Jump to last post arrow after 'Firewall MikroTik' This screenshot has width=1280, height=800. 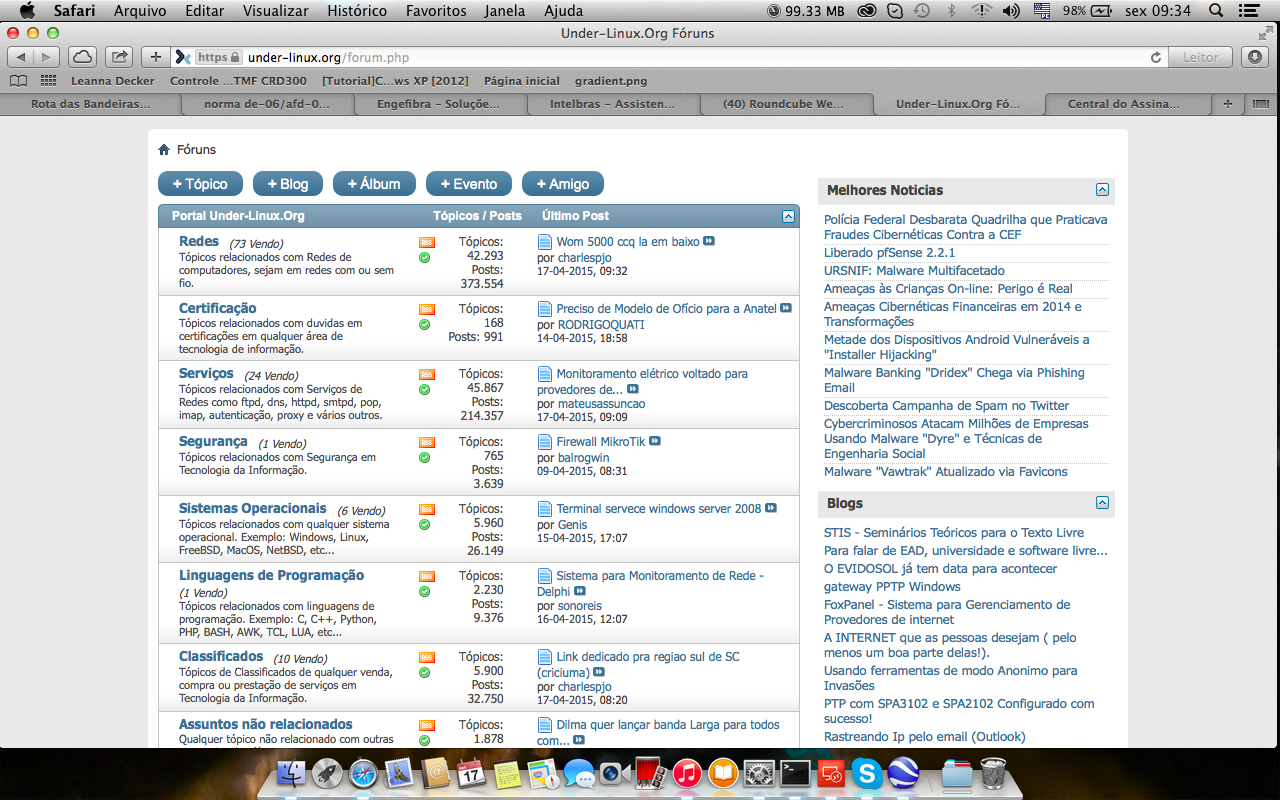pyautogui.click(x=655, y=441)
